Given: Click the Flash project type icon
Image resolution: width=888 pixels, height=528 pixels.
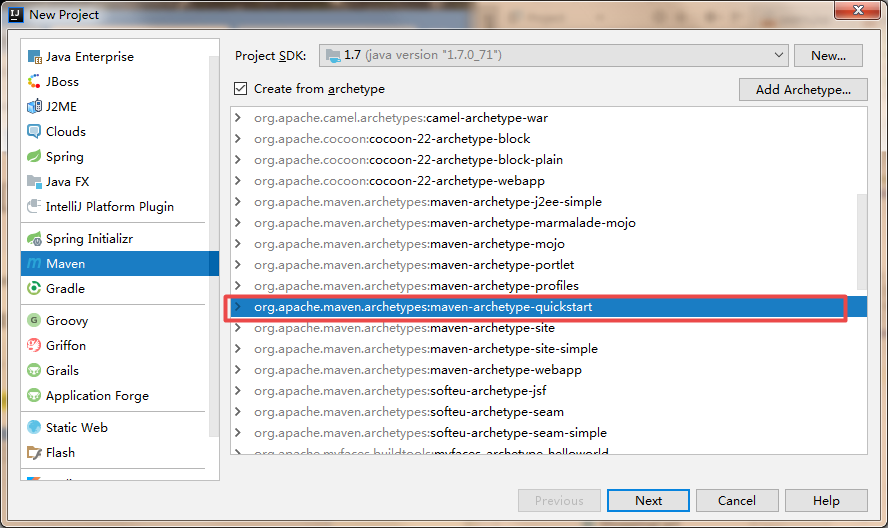Looking at the screenshot, I should [35, 452].
